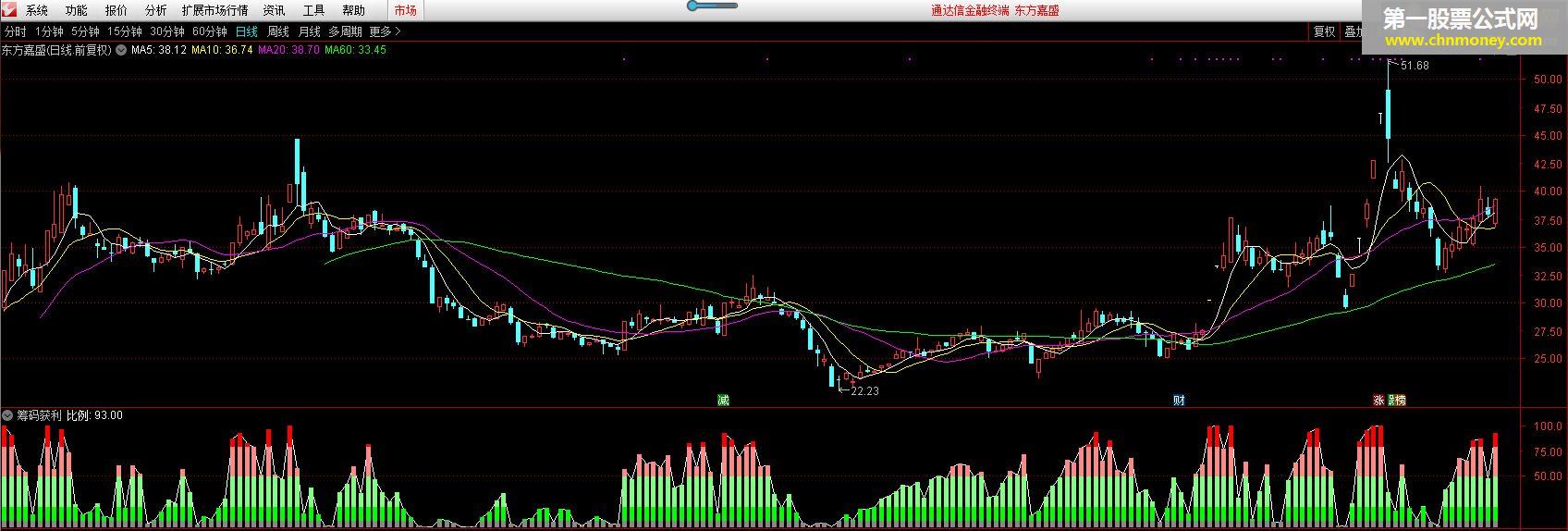The width and height of the screenshot is (1568, 531).
Task: Open the 帮助 menu
Action: coord(353,10)
